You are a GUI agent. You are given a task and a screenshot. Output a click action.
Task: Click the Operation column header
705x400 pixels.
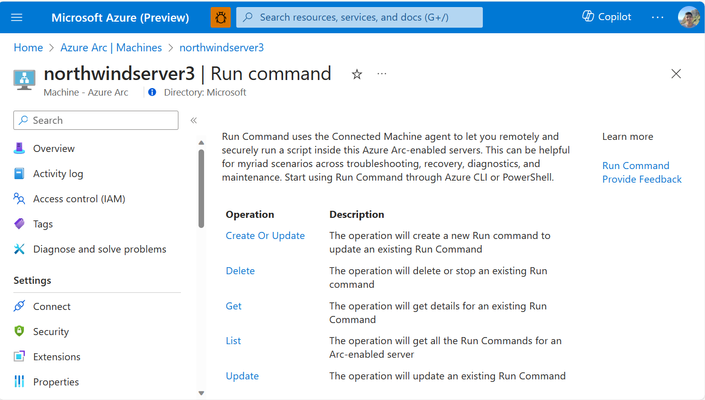[250, 214]
